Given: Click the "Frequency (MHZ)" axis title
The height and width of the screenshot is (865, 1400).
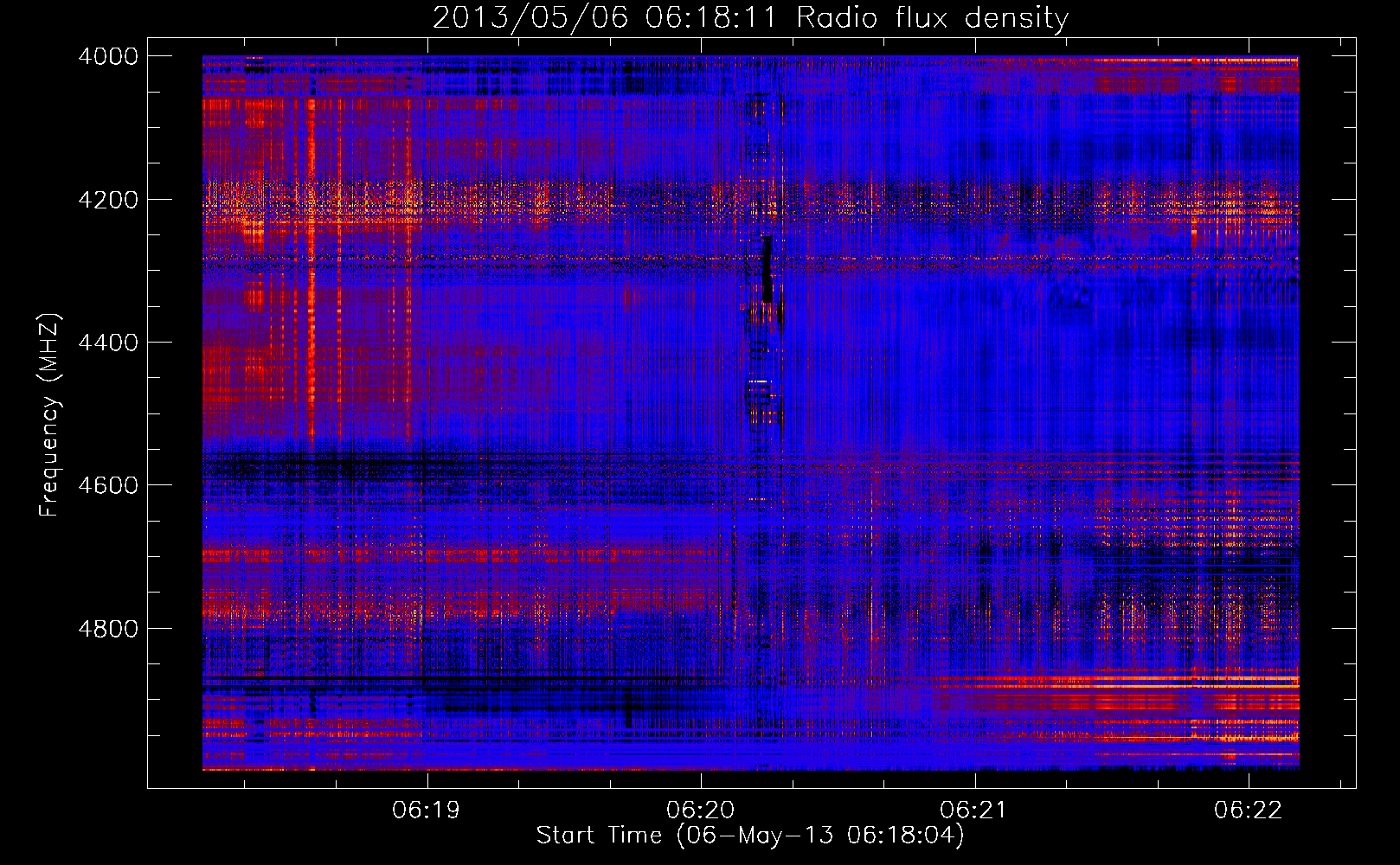Looking at the screenshot, I should tap(49, 415).
